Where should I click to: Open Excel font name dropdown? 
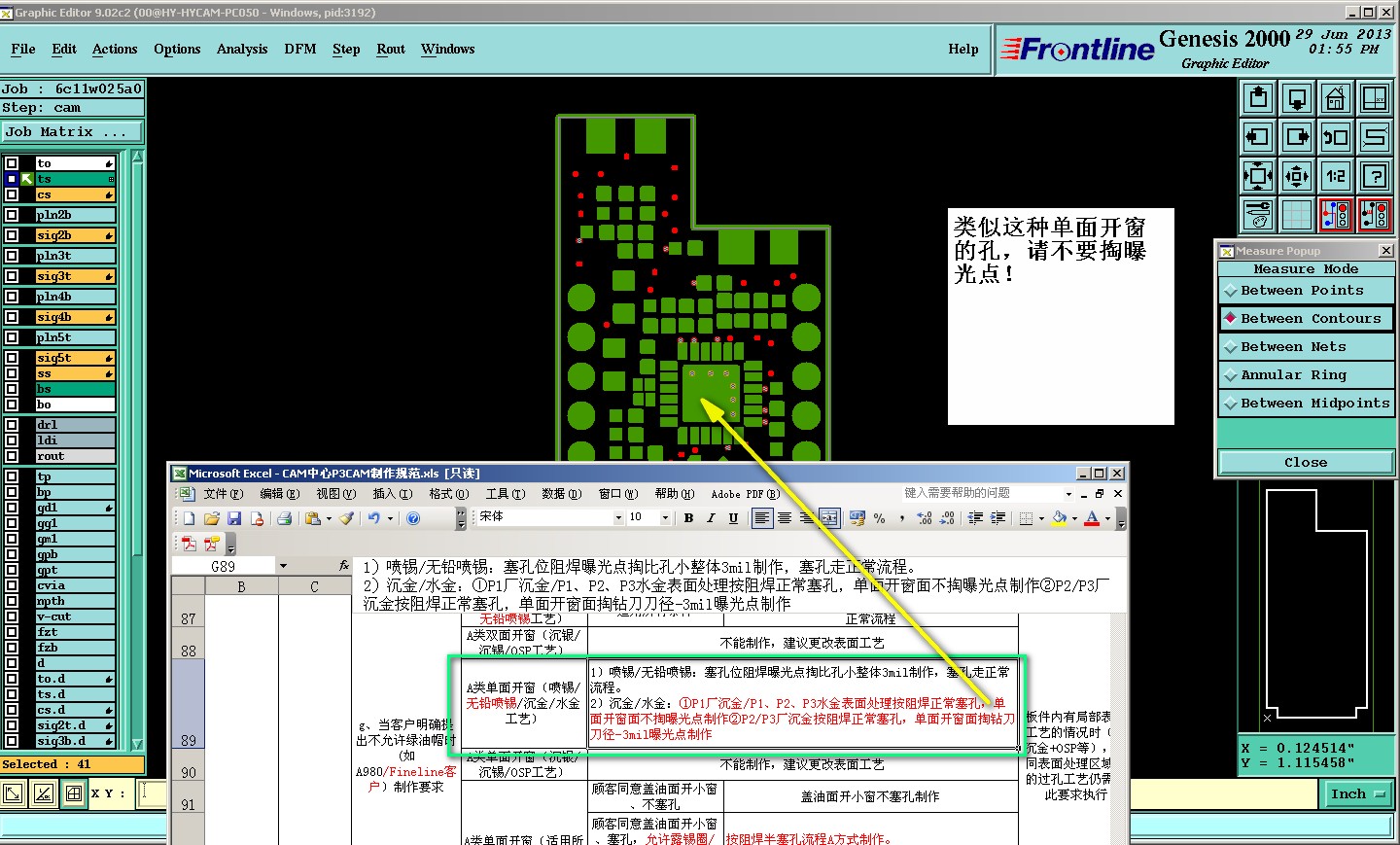pyautogui.click(x=618, y=518)
